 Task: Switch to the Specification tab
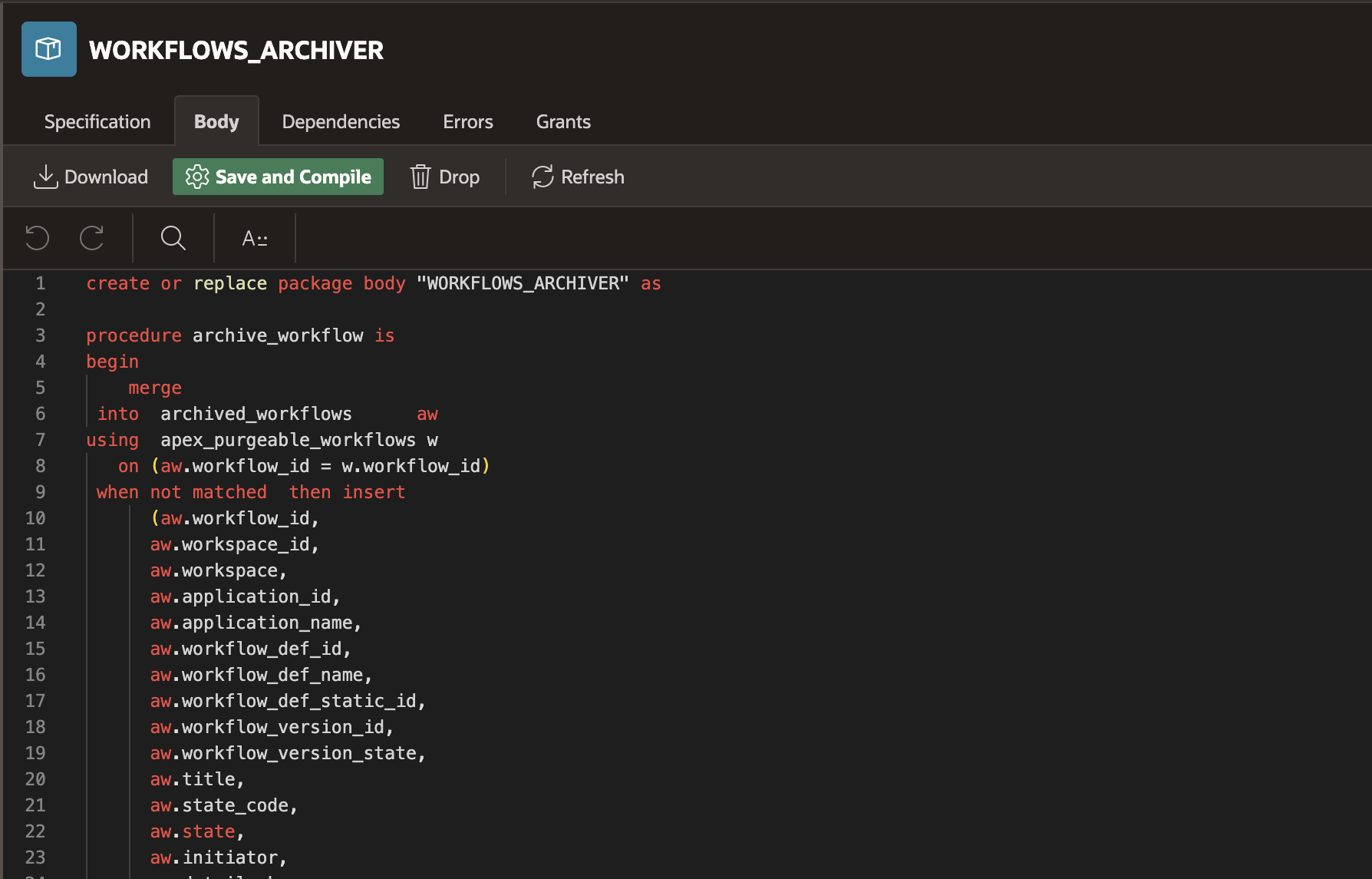pyautogui.click(x=97, y=121)
